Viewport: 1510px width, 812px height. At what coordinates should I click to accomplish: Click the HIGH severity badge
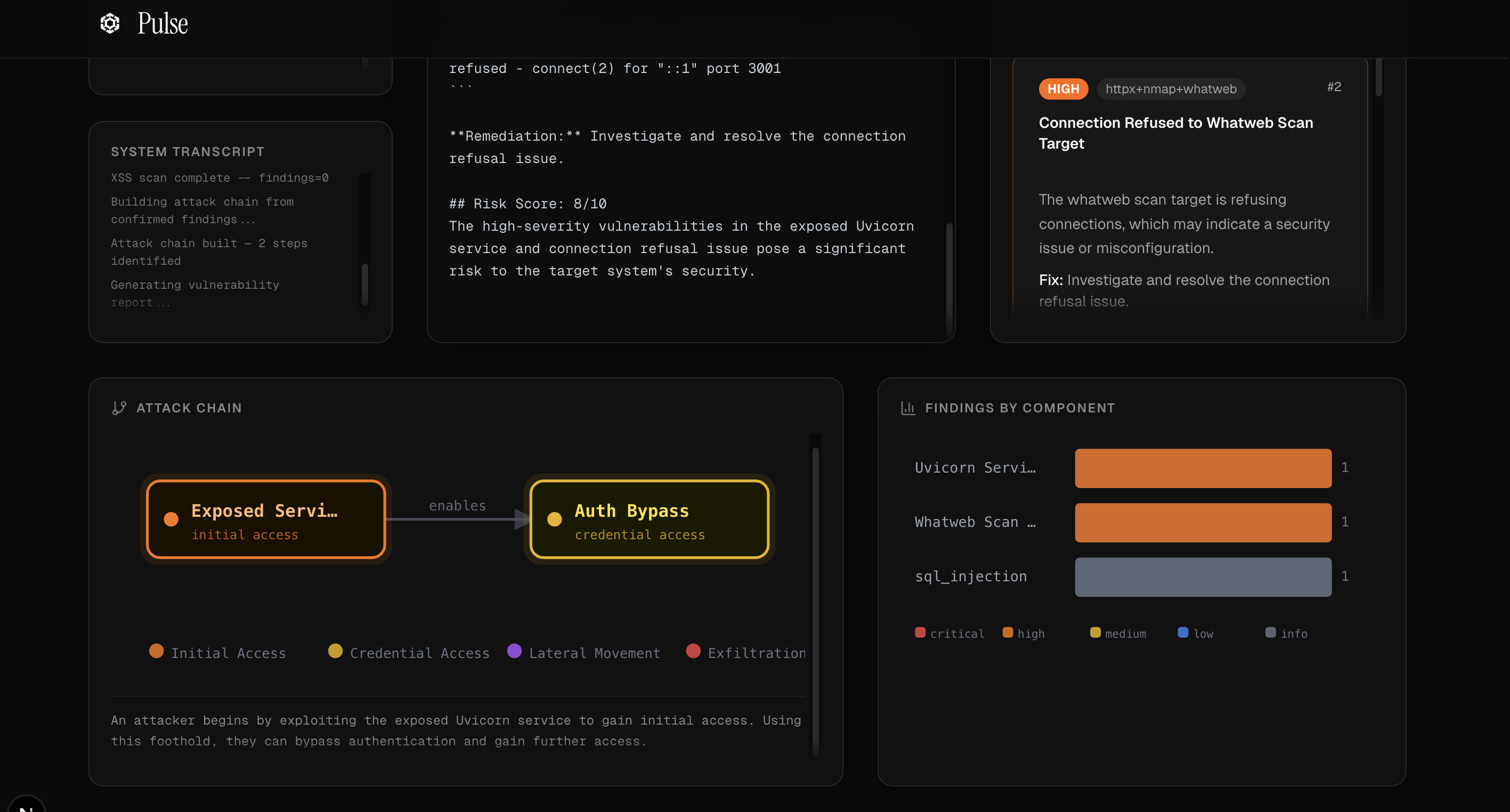[x=1063, y=89]
